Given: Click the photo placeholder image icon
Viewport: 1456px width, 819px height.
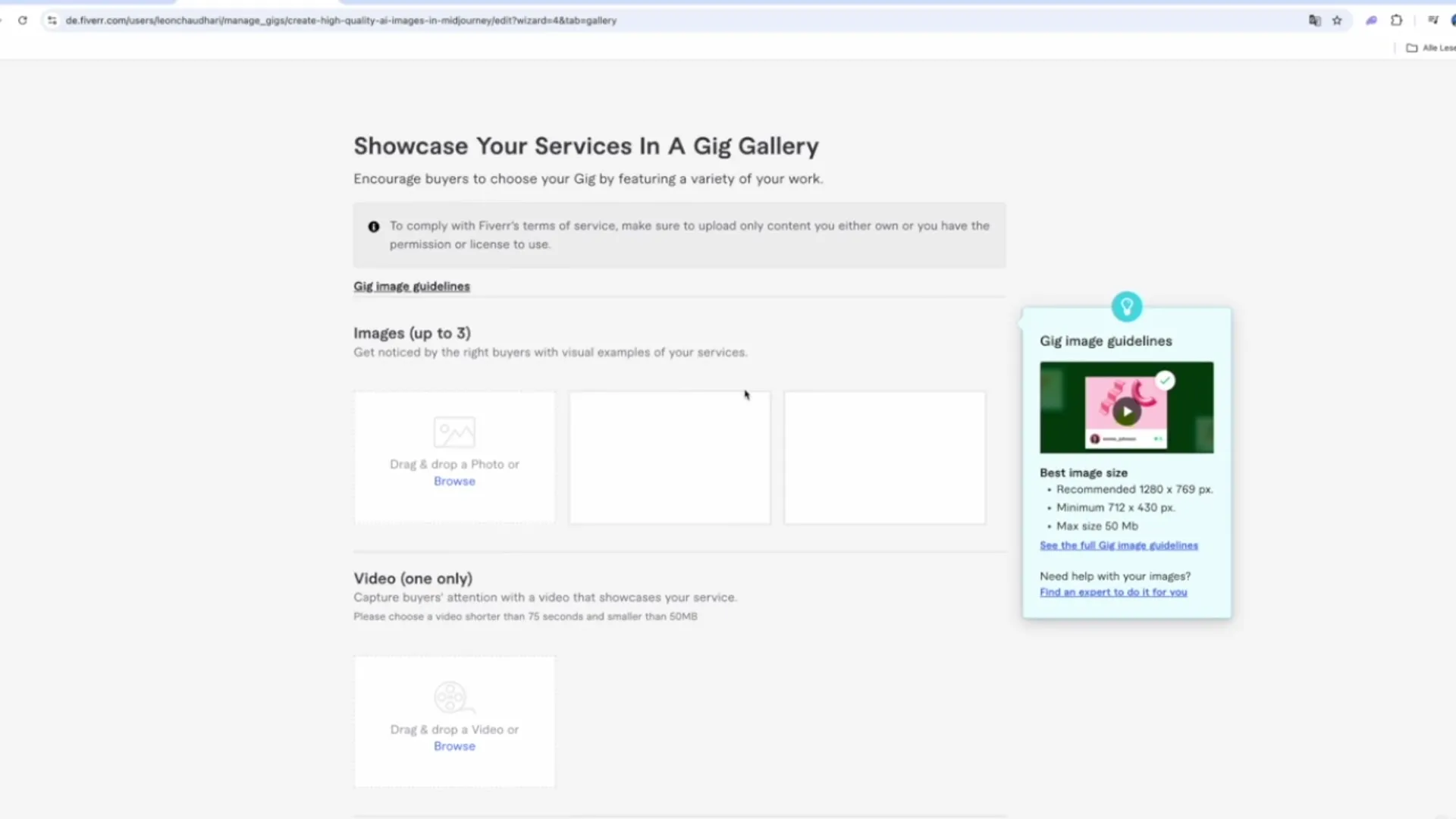Looking at the screenshot, I should pos(454,432).
